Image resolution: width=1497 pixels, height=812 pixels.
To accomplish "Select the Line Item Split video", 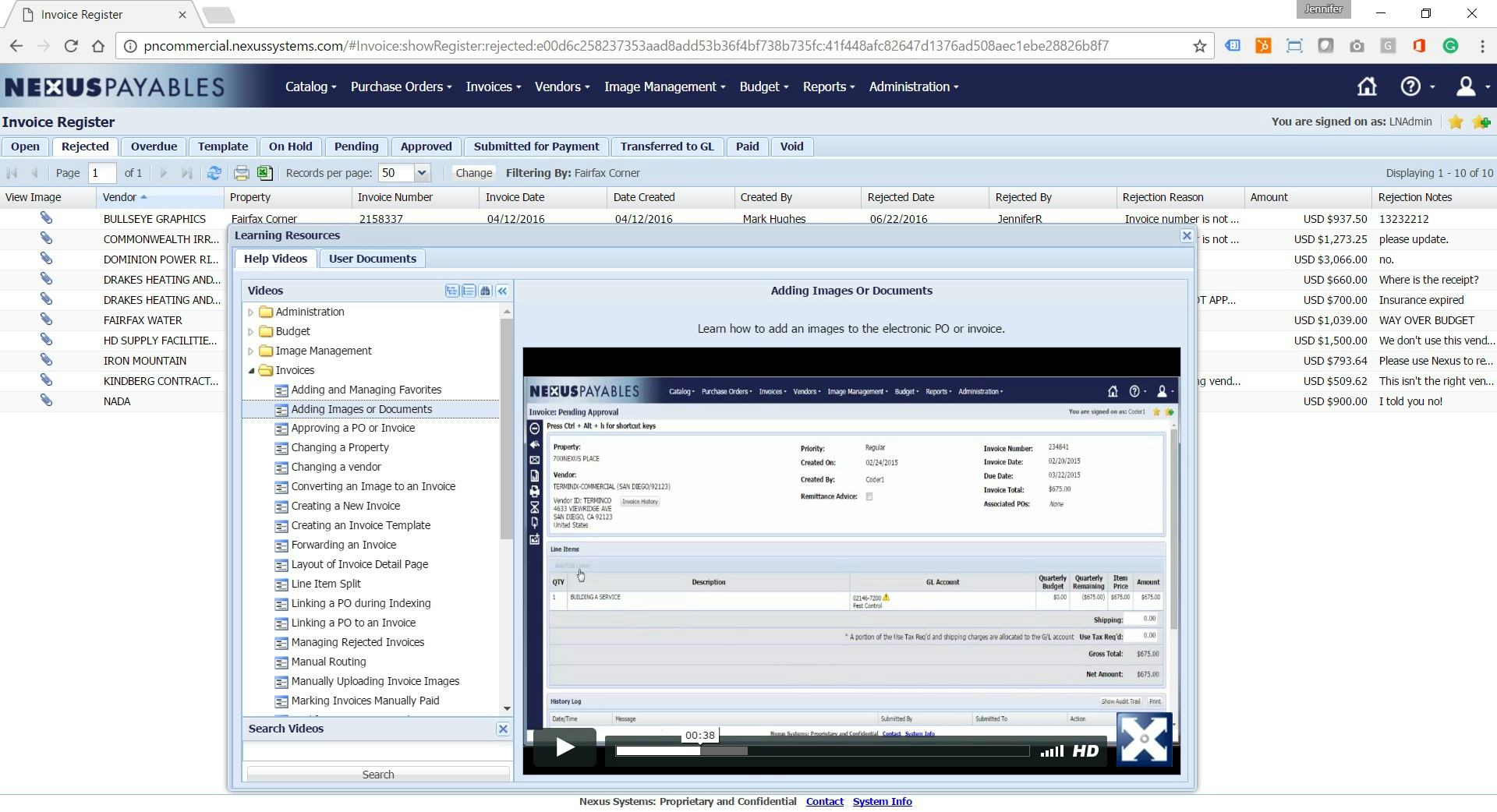I will (325, 584).
